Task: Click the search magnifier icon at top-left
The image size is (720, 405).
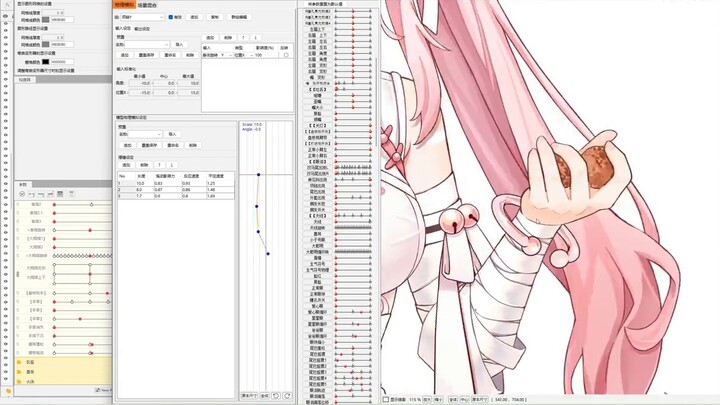Action: click(7, 5)
